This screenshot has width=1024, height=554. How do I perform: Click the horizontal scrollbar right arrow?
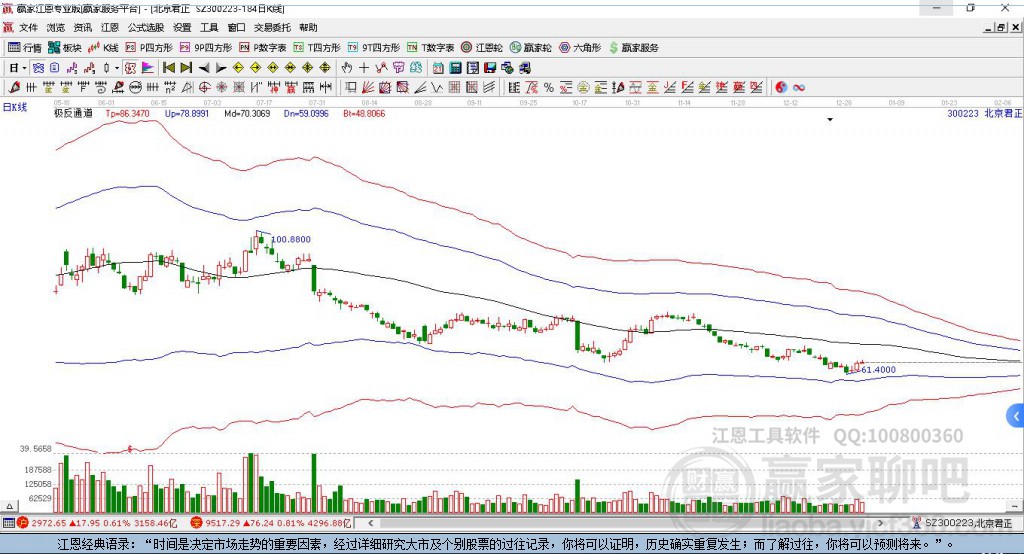pos(880,523)
